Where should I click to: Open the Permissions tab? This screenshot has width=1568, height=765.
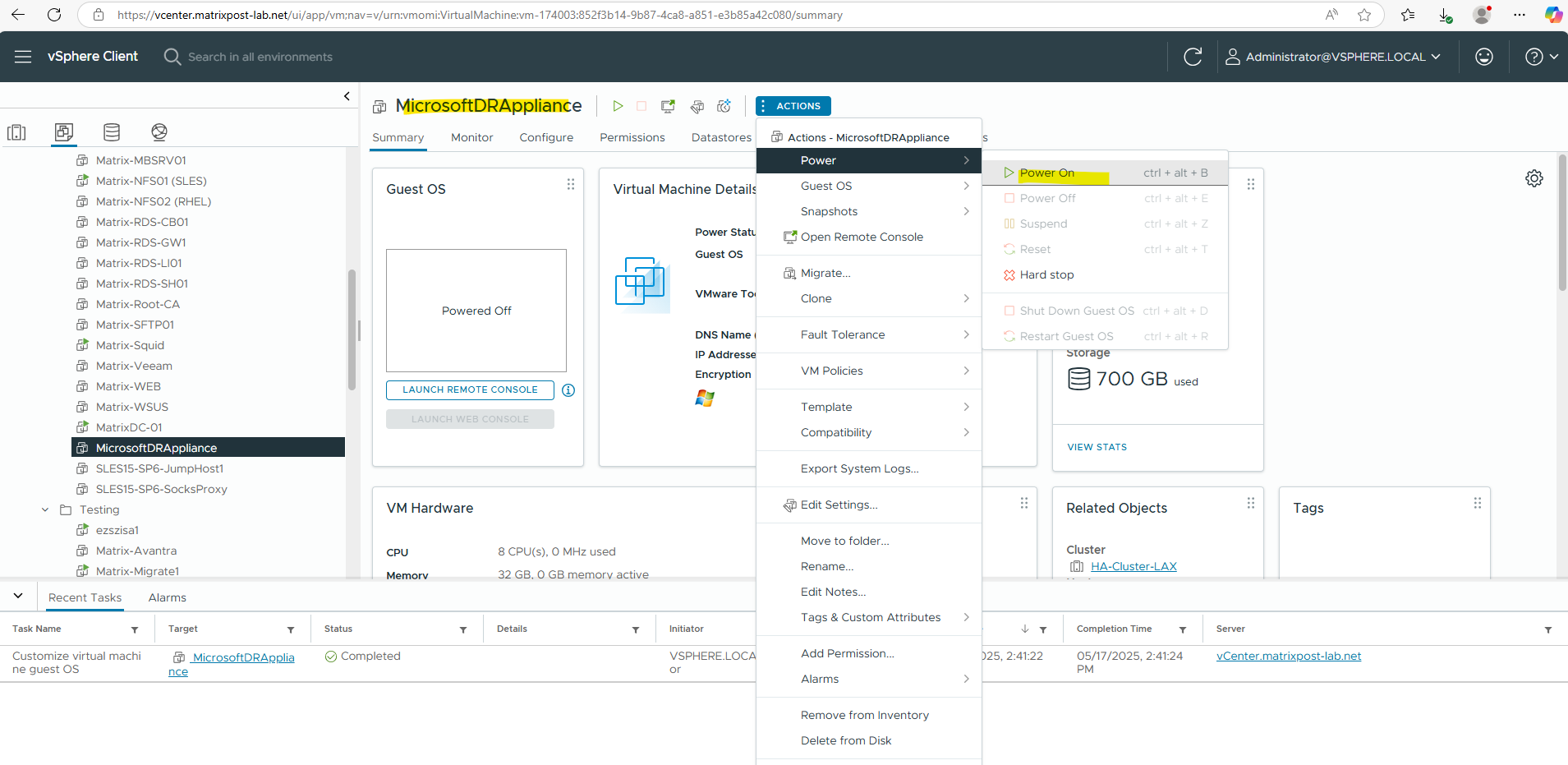pos(632,137)
